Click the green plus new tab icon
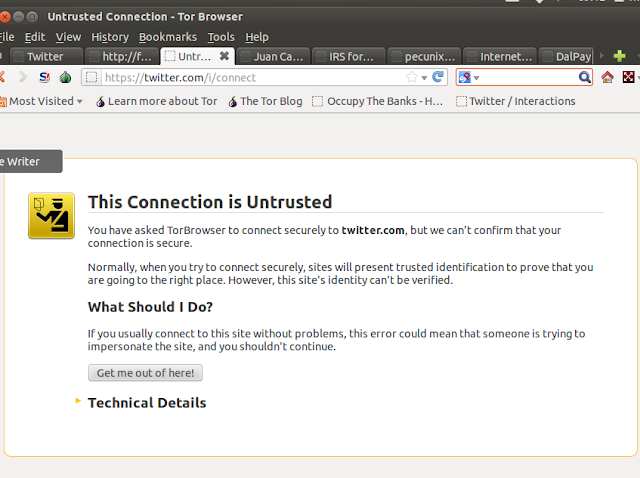This screenshot has width=640, height=478. [619, 56]
